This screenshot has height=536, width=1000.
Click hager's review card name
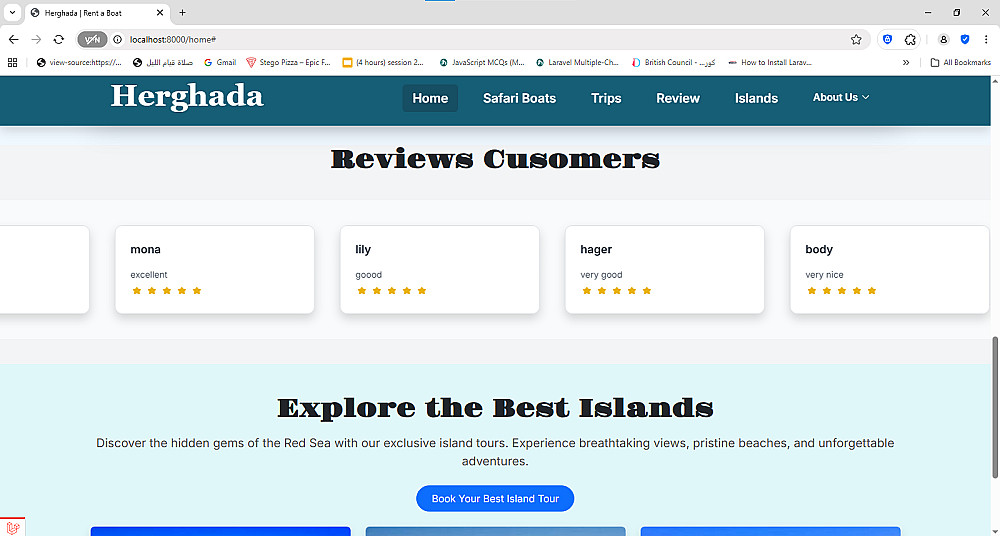point(596,249)
